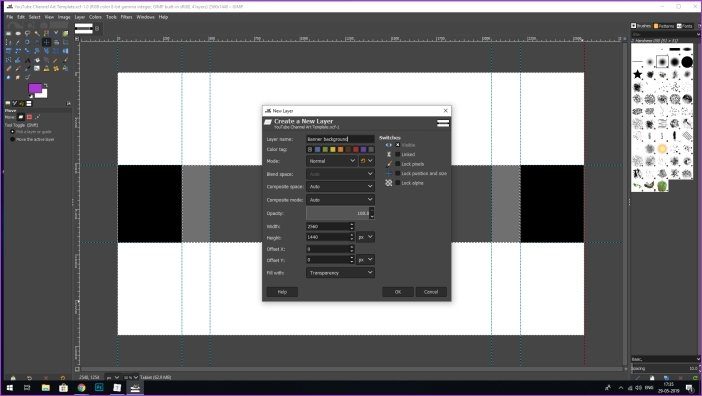Click the mode reset icon beside Normal

[x=363, y=161]
